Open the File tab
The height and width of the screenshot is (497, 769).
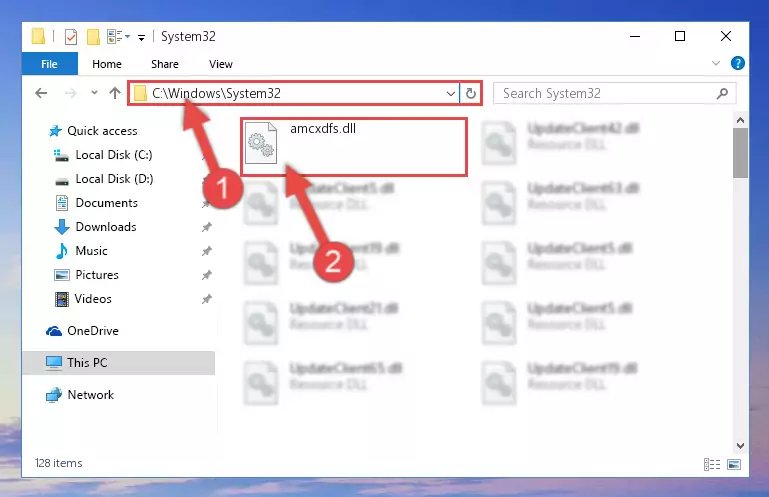[50, 64]
